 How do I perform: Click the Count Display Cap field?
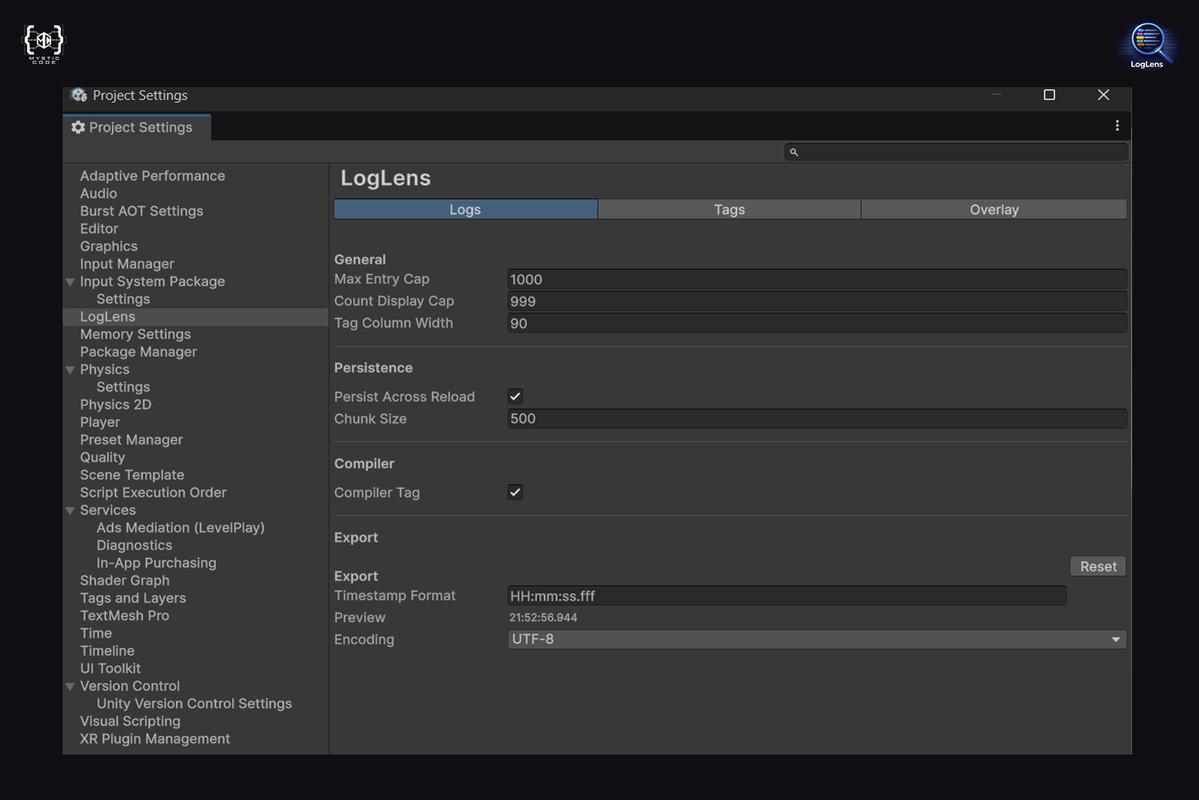click(x=816, y=301)
